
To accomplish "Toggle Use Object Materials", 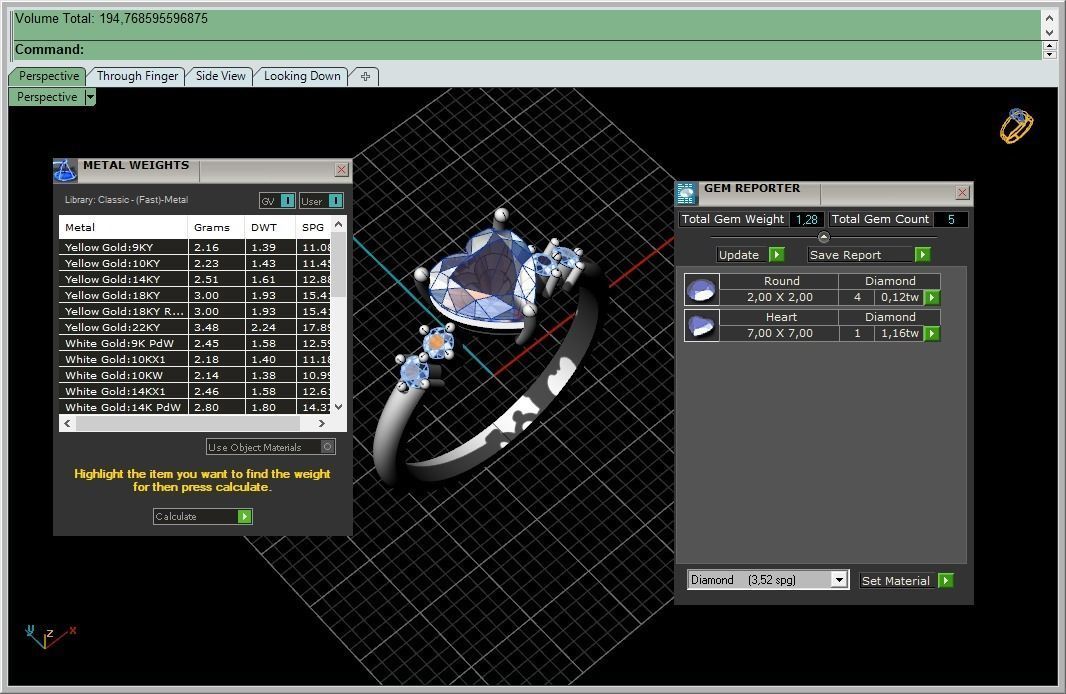I will (x=271, y=447).
